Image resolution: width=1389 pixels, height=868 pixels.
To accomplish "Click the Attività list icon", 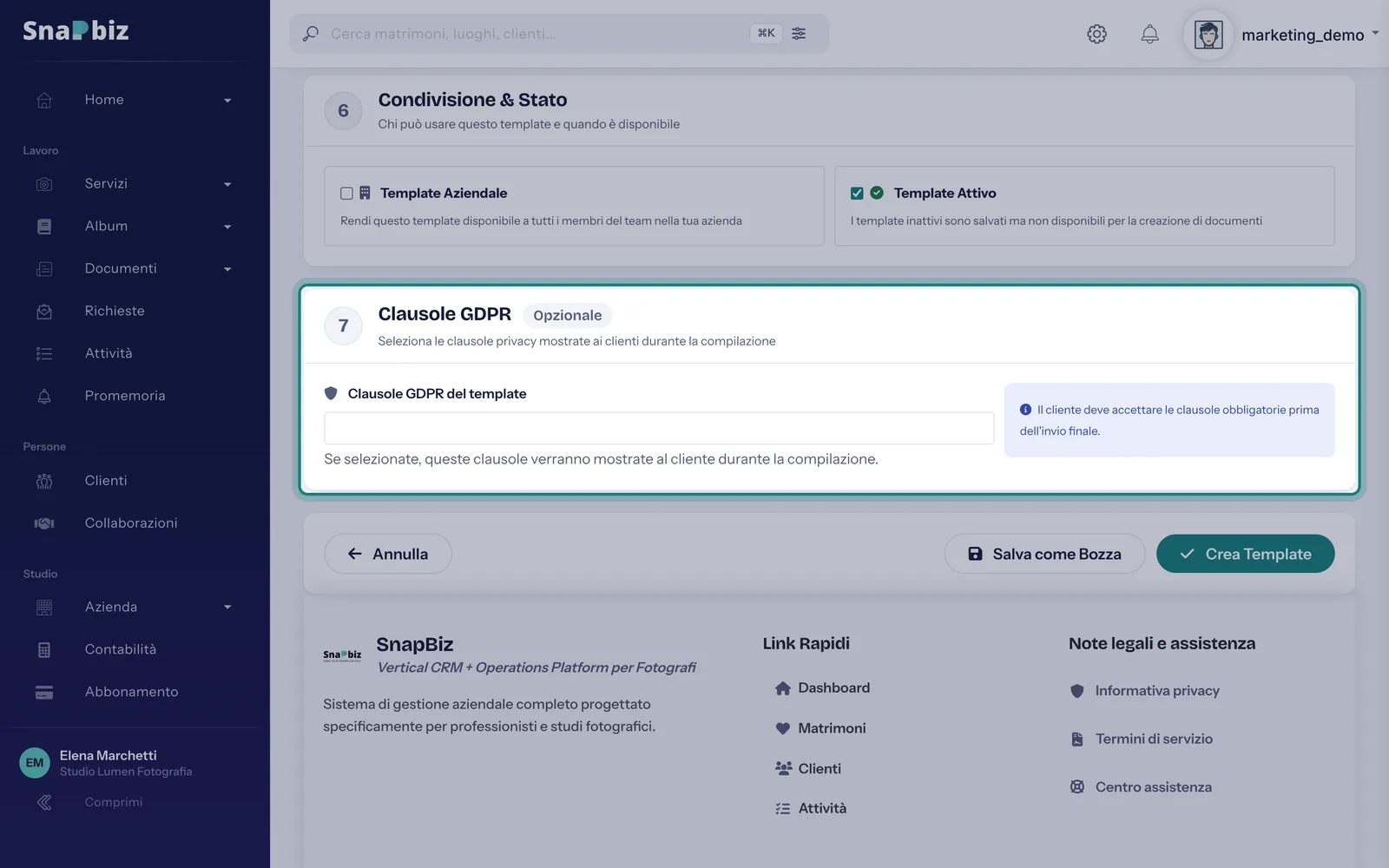I will pyautogui.click(x=44, y=353).
